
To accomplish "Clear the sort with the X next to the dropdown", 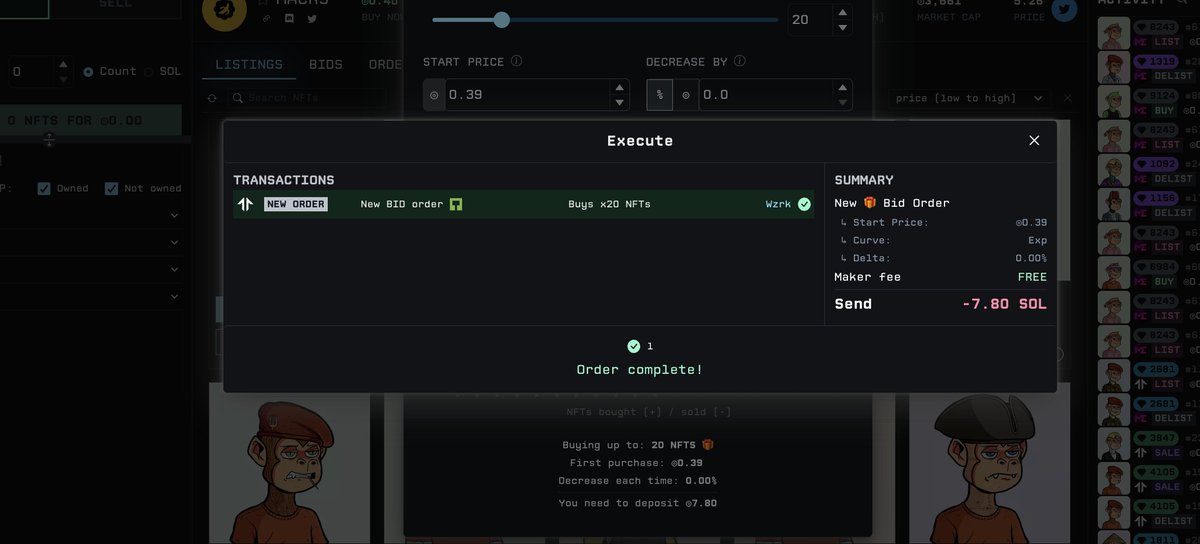I will (1067, 98).
